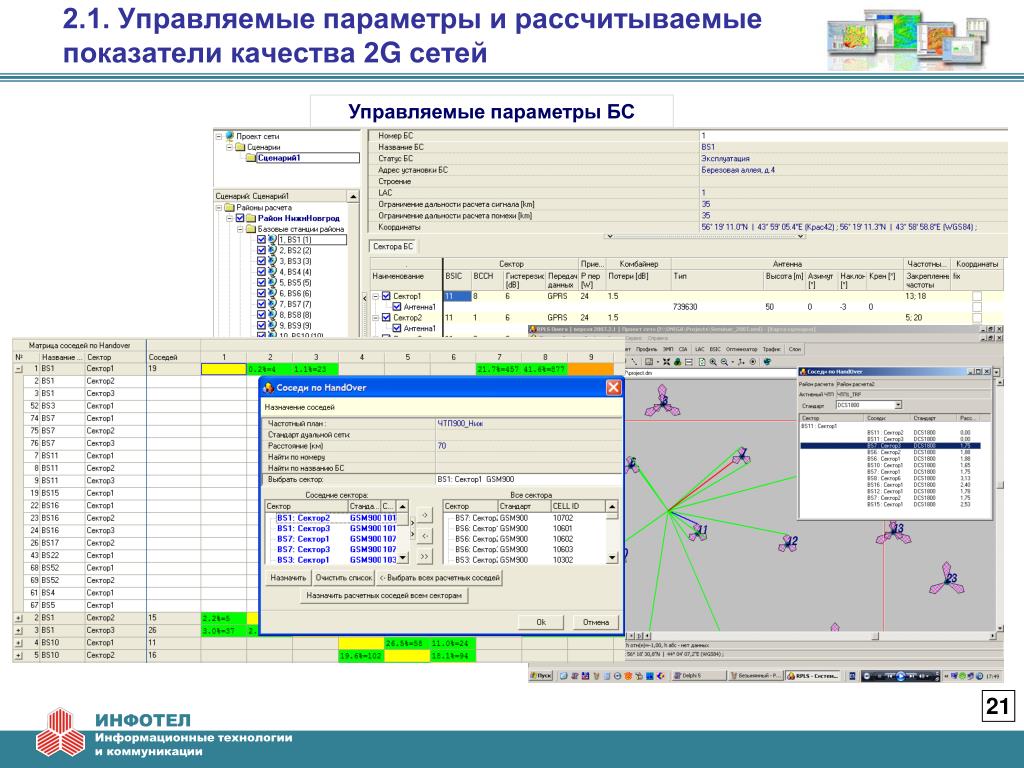Screen dimensions: 1024x768
Task: Collapse BS1 Сектор1 row in neighbor matrix
Action: [x=18, y=369]
